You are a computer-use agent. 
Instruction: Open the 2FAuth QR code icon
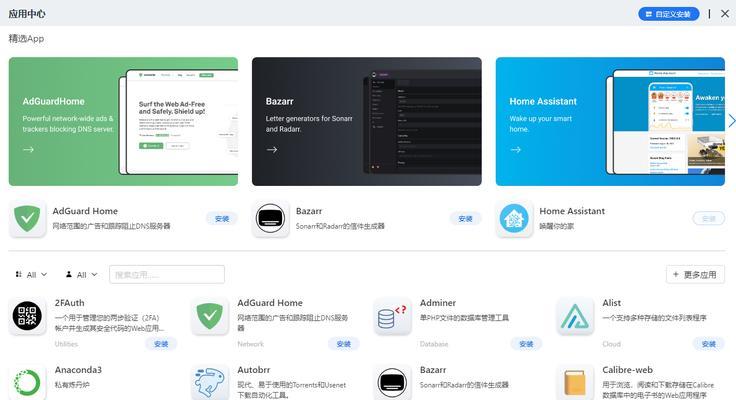(27, 316)
